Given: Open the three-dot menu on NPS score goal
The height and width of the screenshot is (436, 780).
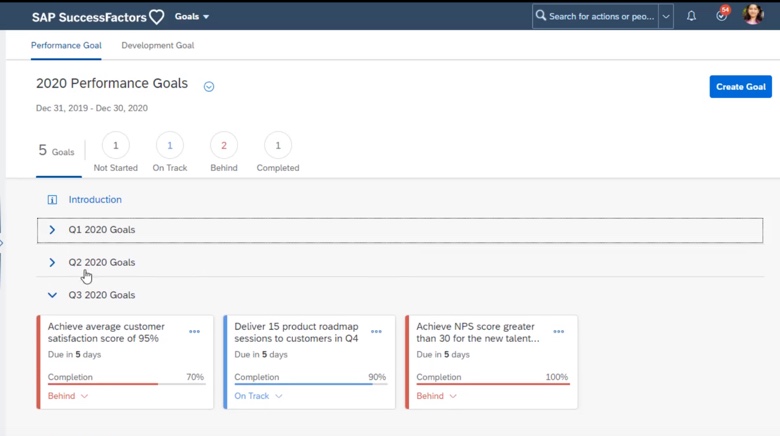Looking at the screenshot, I should point(558,332).
